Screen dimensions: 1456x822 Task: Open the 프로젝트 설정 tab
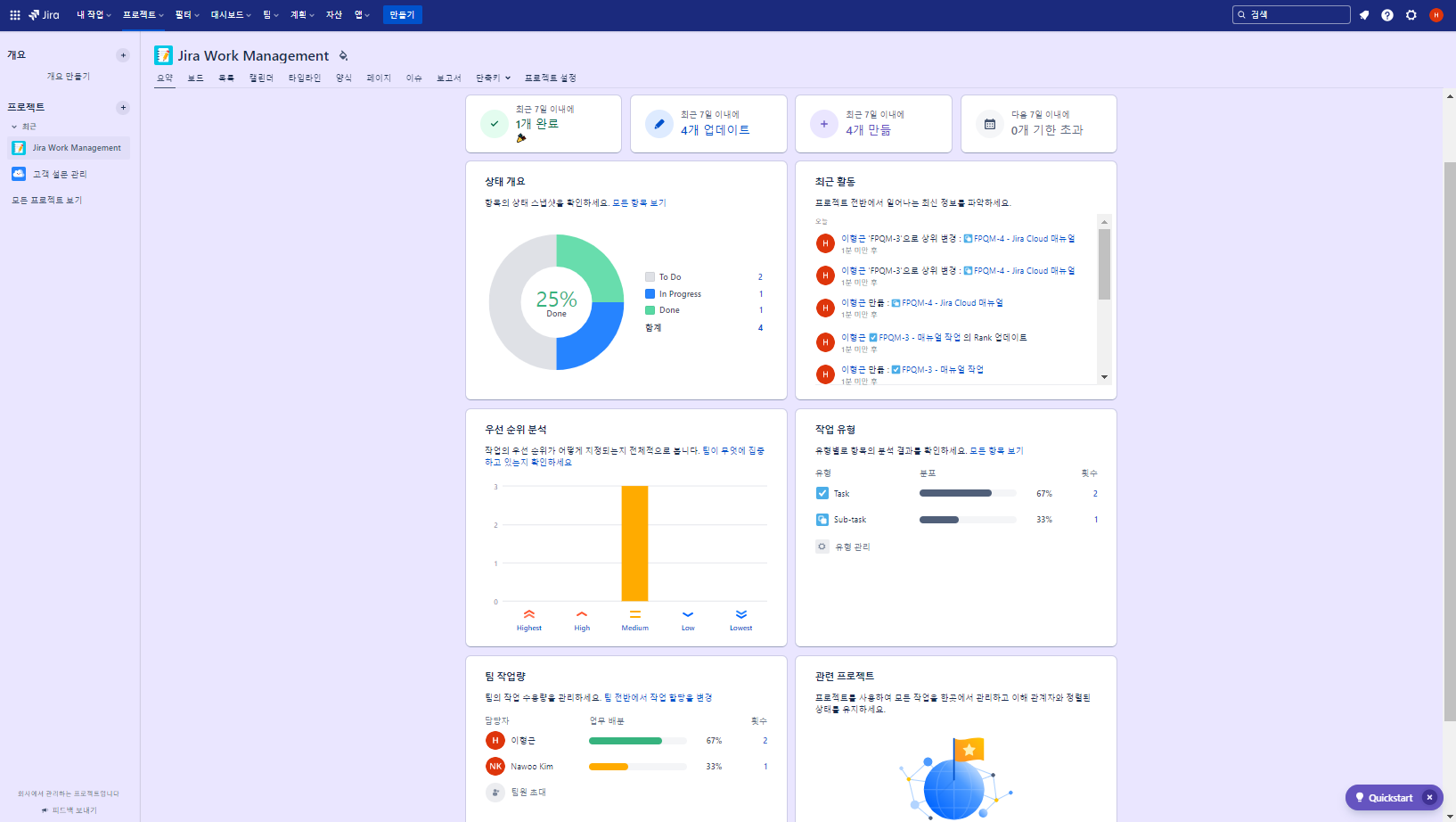[551, 78]
